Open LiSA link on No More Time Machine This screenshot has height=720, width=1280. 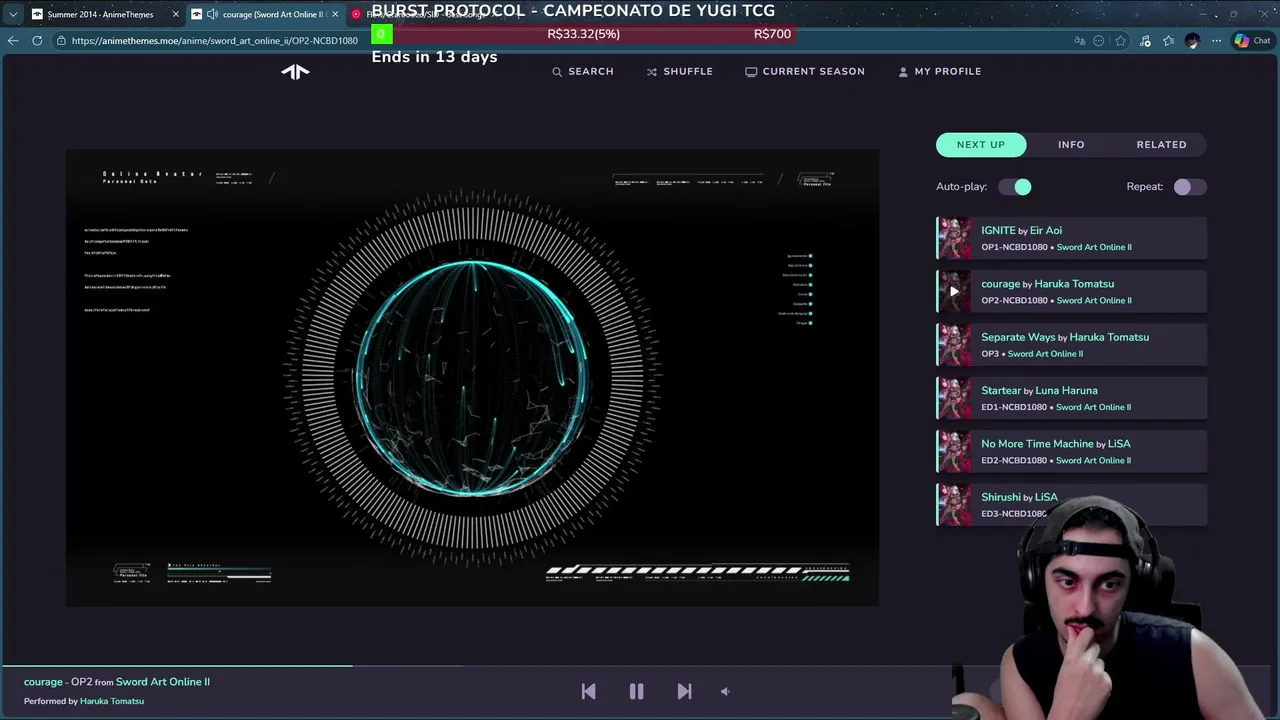(x=1119, y=444)
